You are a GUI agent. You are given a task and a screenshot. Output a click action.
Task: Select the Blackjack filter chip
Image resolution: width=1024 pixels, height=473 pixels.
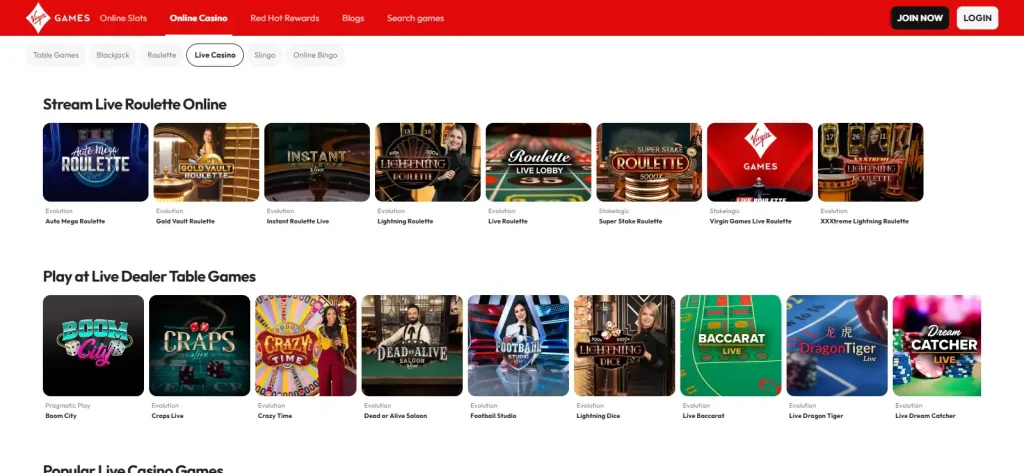tap(113, 55)
